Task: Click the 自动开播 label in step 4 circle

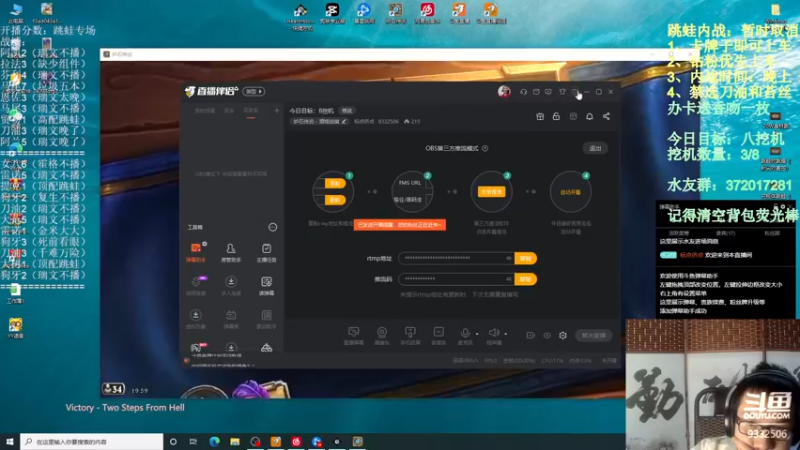Action: [x=570, y=192]
